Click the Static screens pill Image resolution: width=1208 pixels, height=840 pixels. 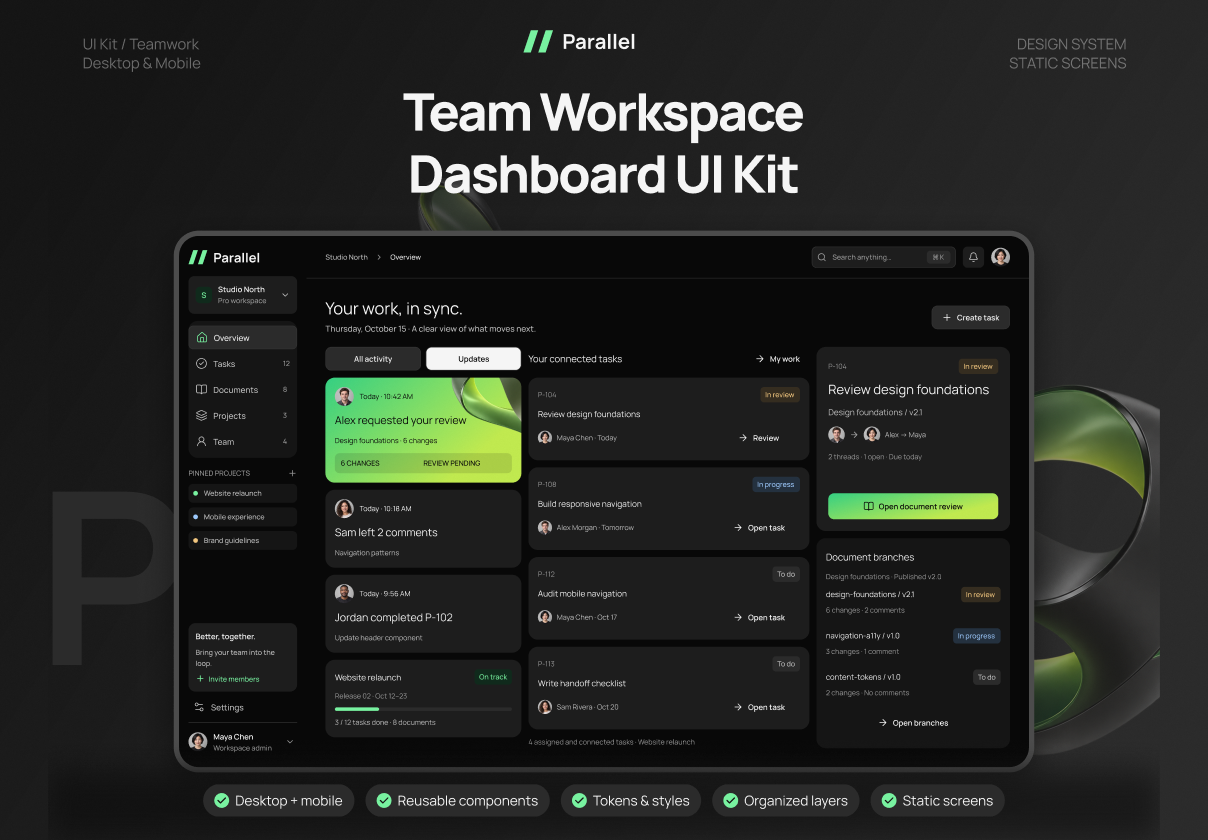click(x=937, y=801)
